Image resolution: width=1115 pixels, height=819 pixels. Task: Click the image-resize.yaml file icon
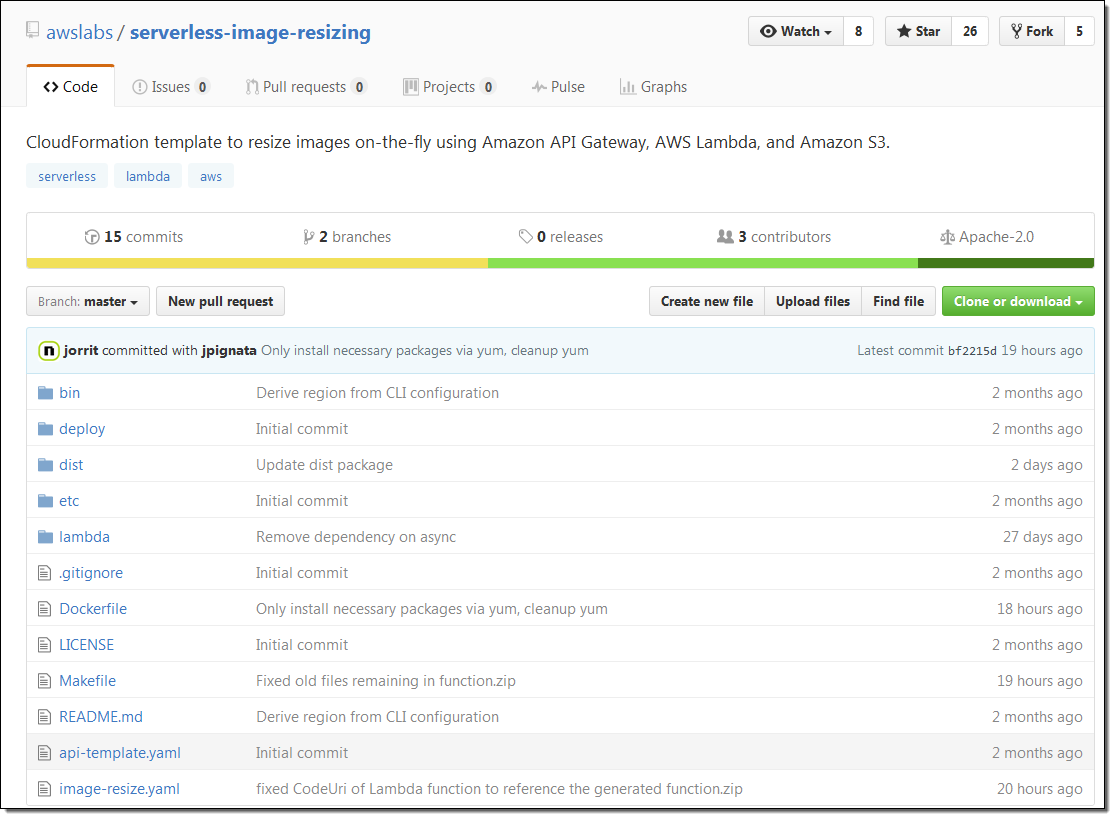45,788
